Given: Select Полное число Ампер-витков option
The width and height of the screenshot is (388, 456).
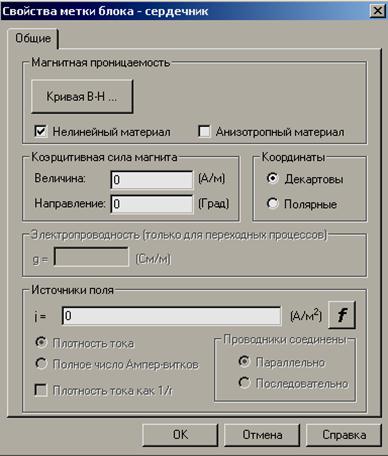Looking at the screenshot, I should 41,364.
